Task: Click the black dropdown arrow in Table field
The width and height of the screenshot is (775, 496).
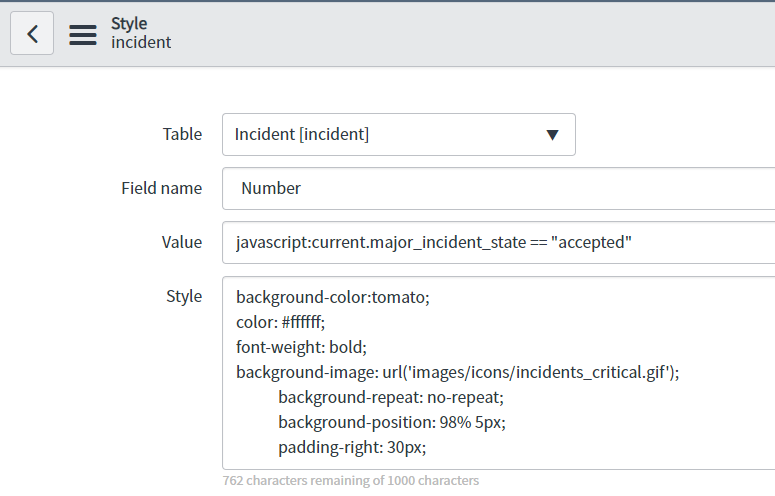Action: pyautogui.click(x=553, y=135)
